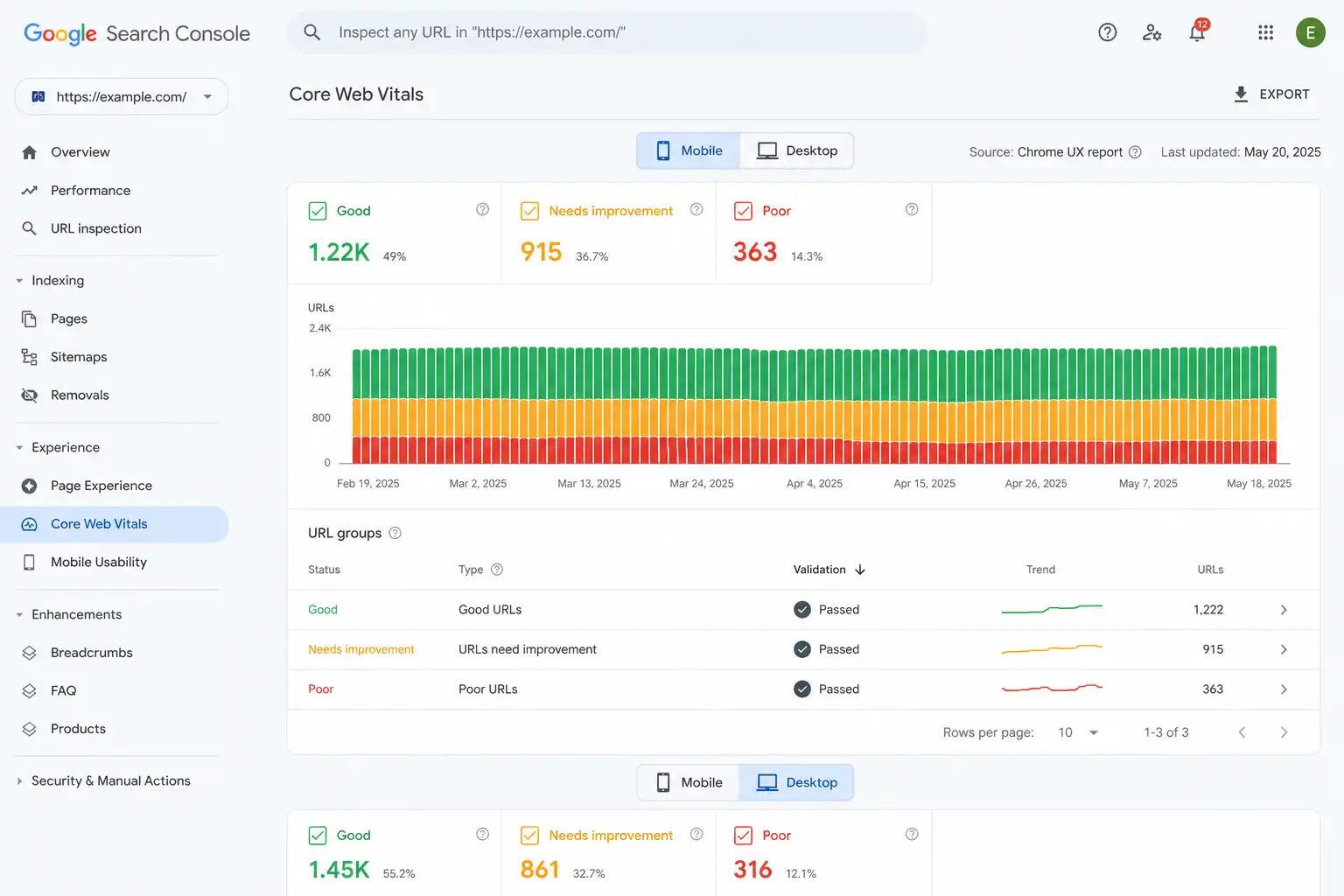Viewport: 1344px width, 896px height.
Task: Click the Sitemaps icon in sidebar
Action: (x=29, y=357)
